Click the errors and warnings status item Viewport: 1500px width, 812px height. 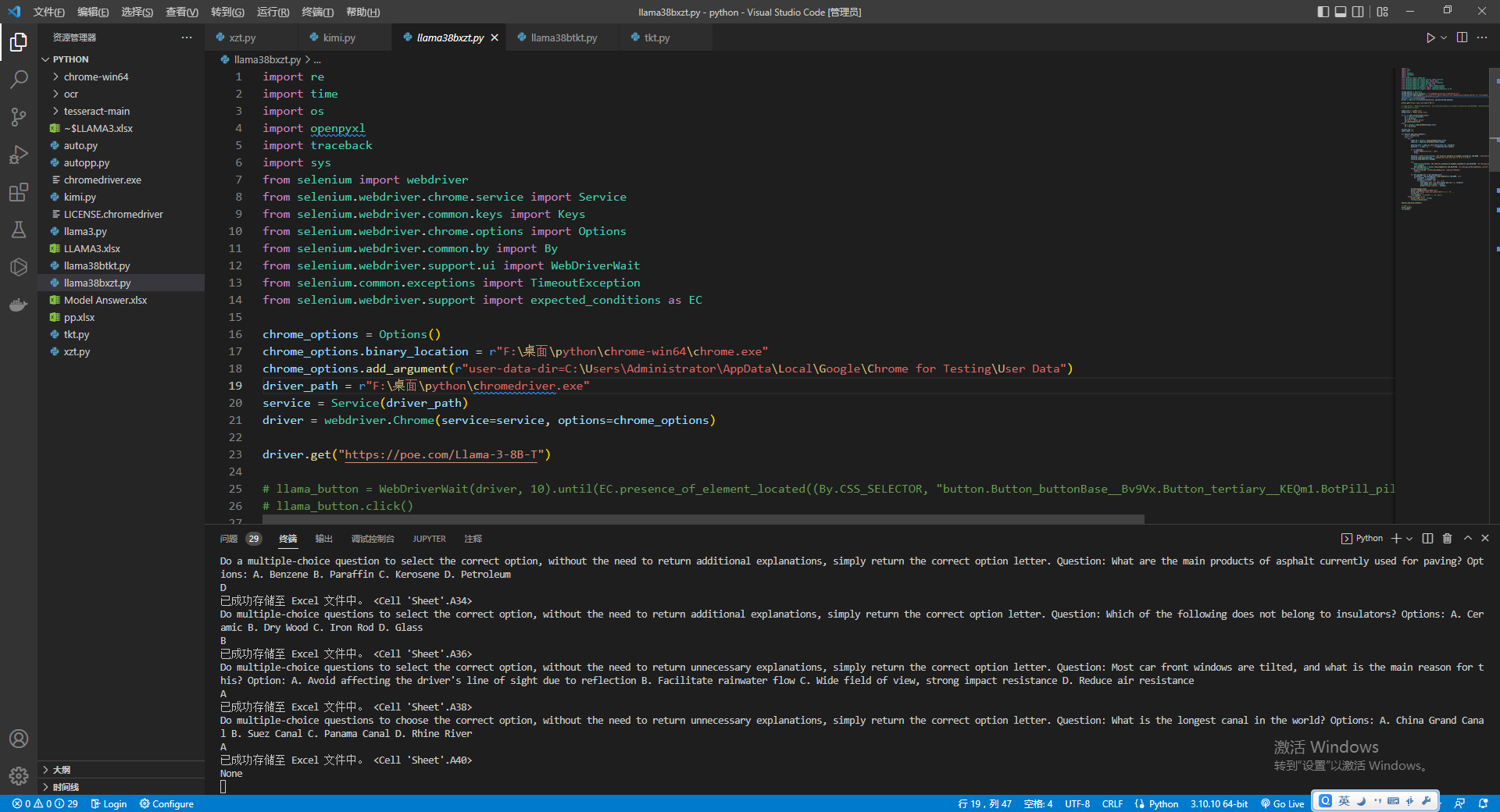(x=45, y=803)
